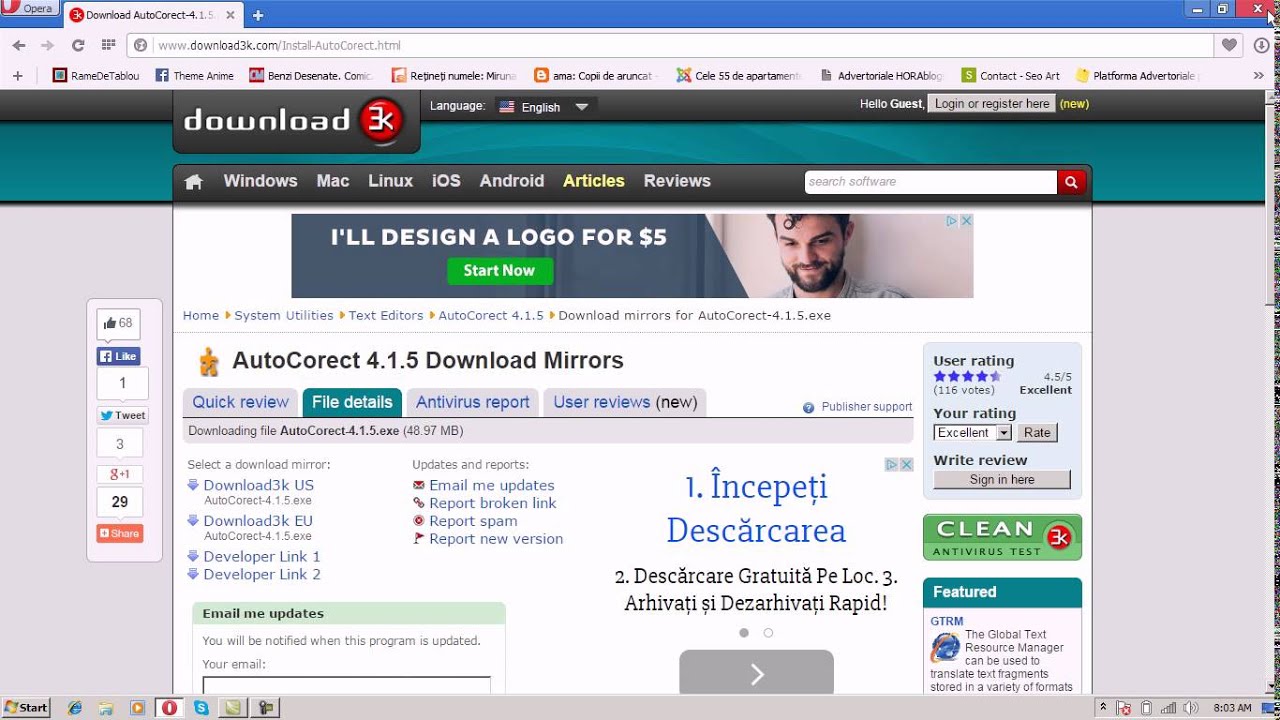Open the Mac category menu
Image resolution: width=1280 pixels, height=720 pixels.
[x=333, y=181]
